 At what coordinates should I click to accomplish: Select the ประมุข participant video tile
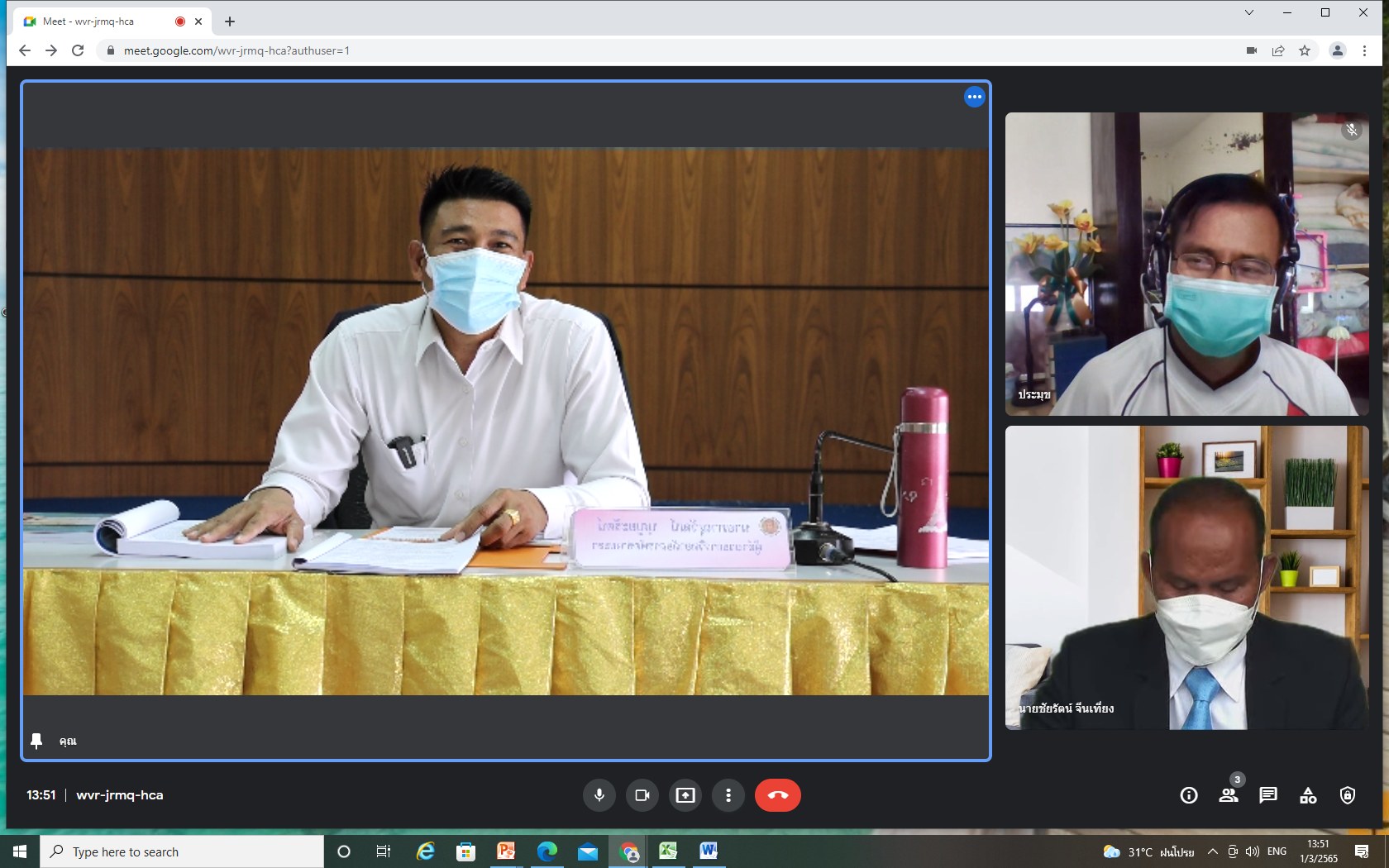coord(1186,264)
